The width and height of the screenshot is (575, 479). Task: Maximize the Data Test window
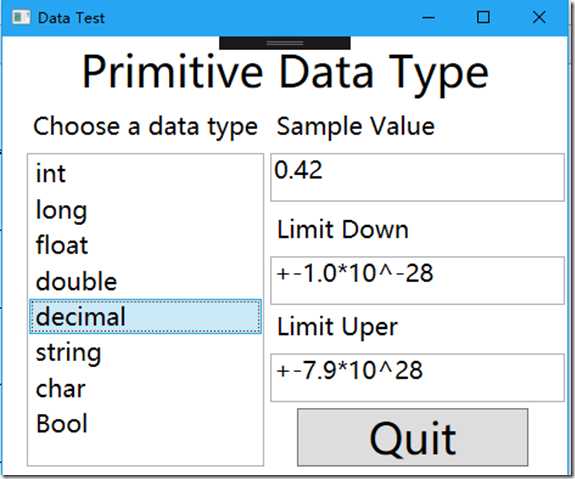(483, 17)
